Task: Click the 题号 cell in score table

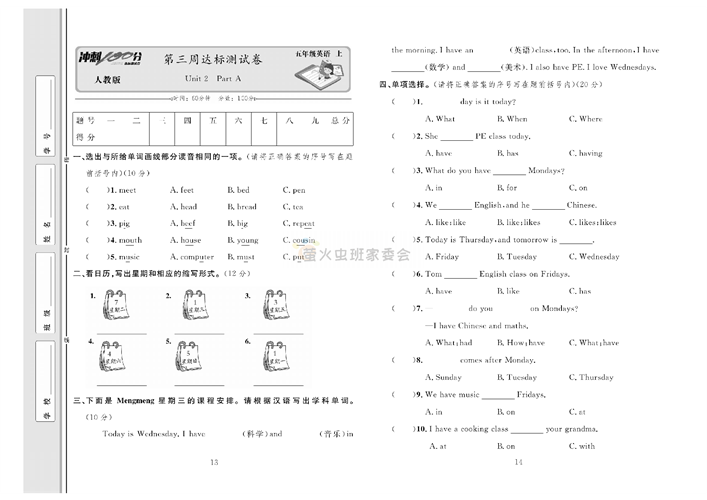Action: (x=85, y=120)
